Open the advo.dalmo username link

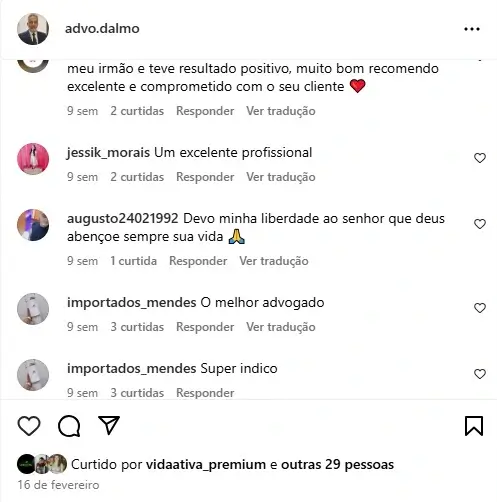[102, 29]
